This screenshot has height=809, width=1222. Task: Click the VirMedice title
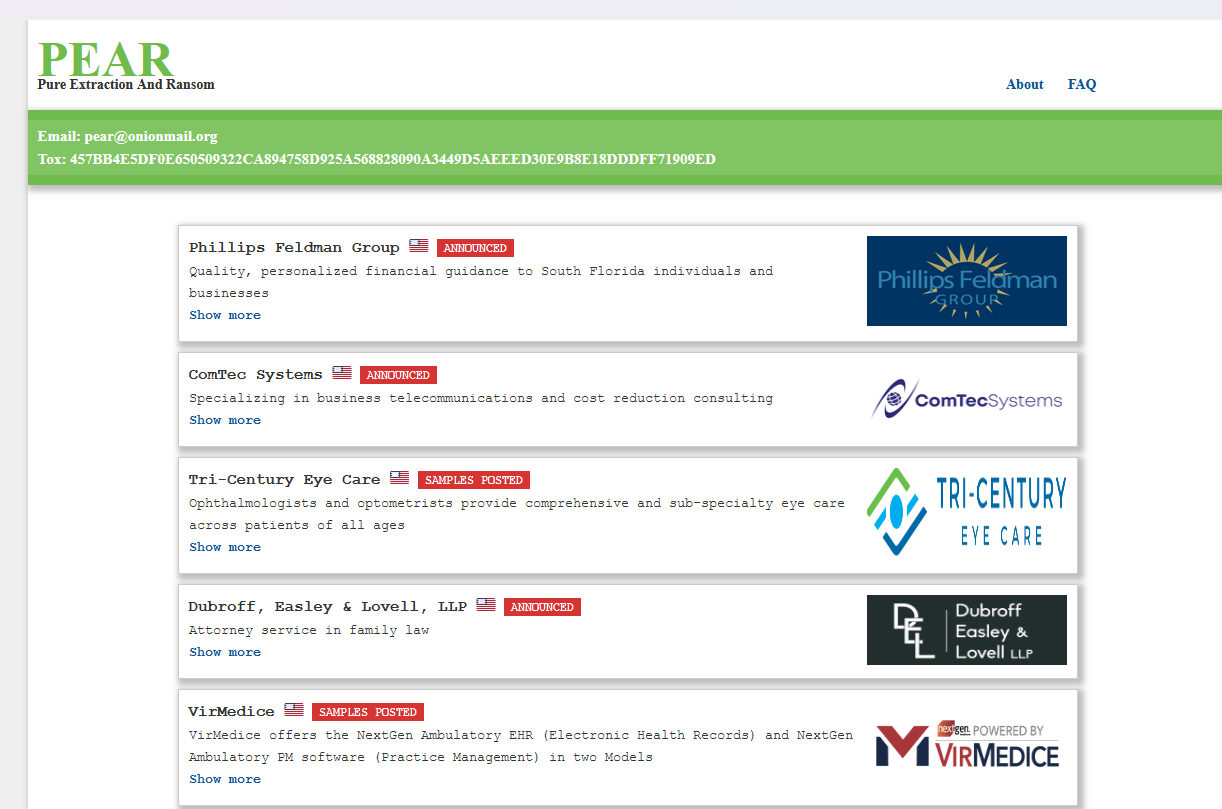232,711
